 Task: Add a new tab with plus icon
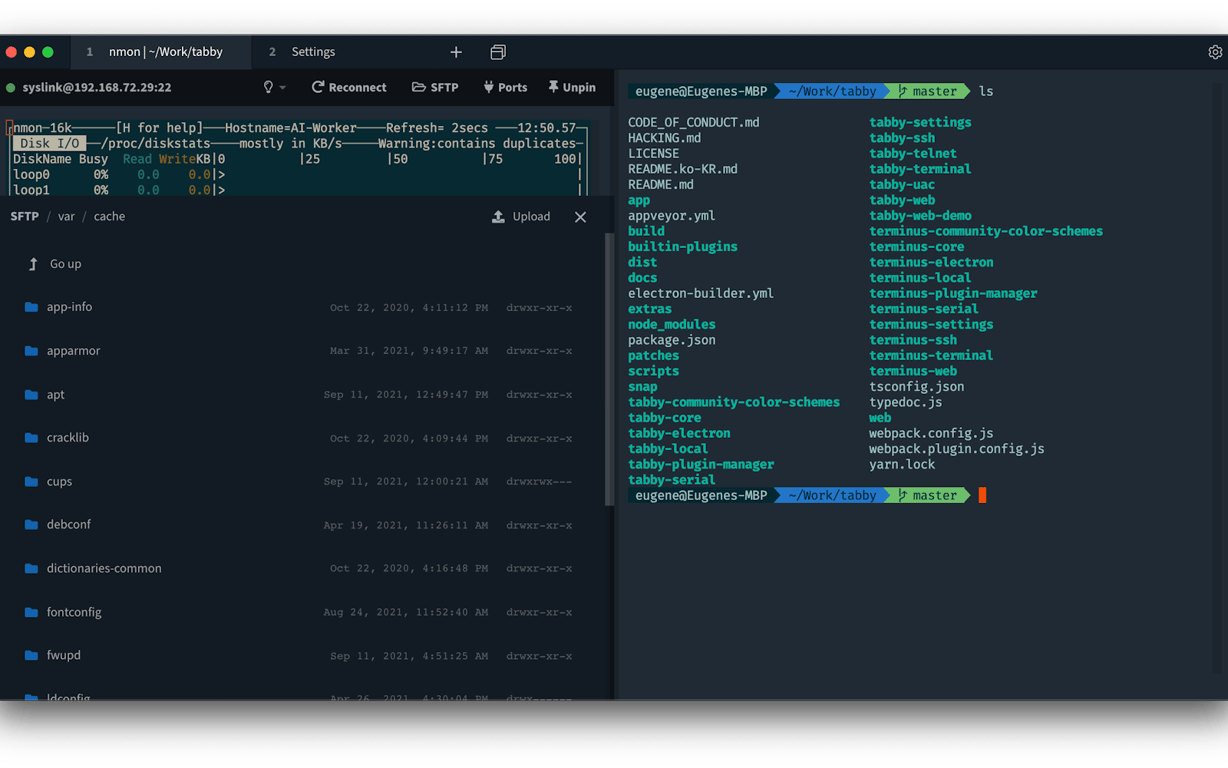tap(456, 52)
